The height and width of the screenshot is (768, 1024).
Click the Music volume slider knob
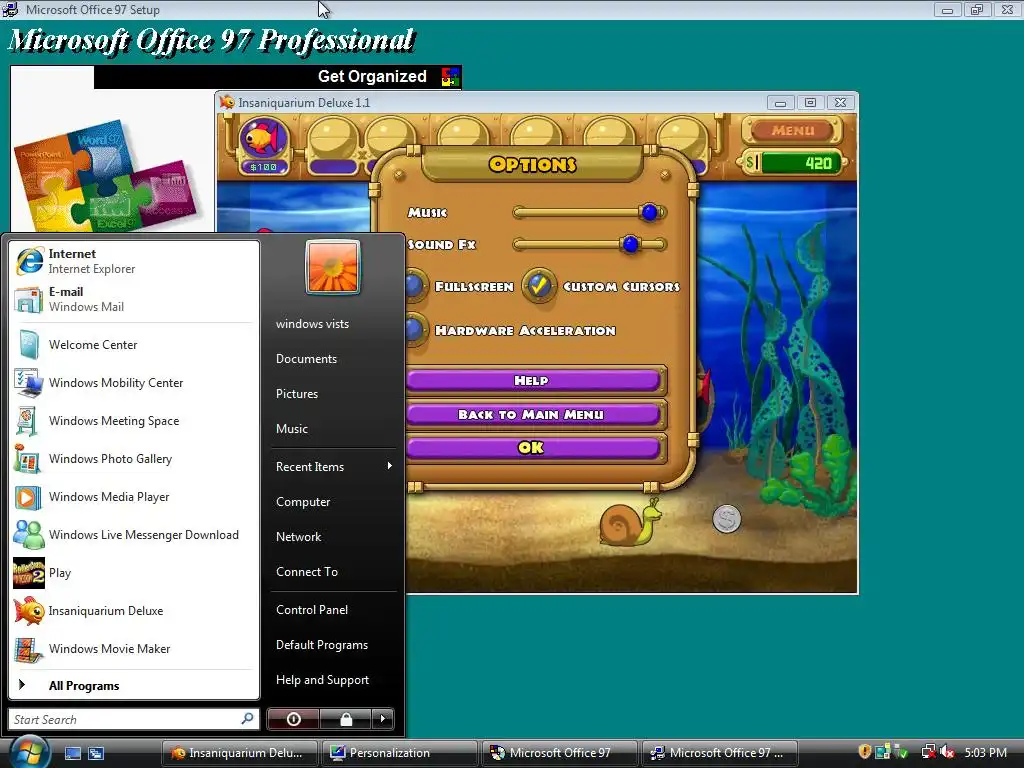[649, 212]
